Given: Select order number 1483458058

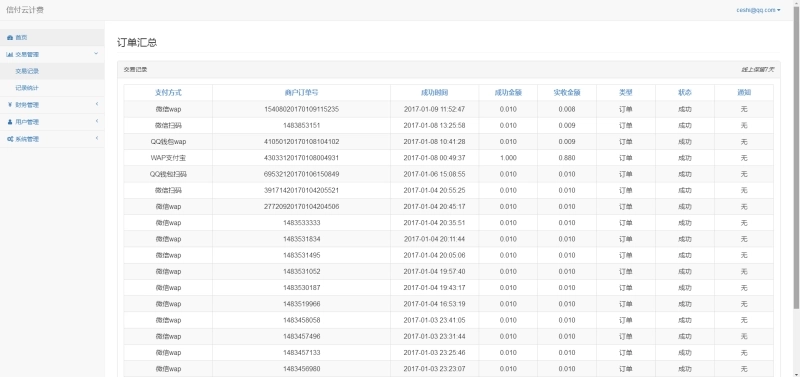Looking at the screenshot, I should tap(302, 320).
